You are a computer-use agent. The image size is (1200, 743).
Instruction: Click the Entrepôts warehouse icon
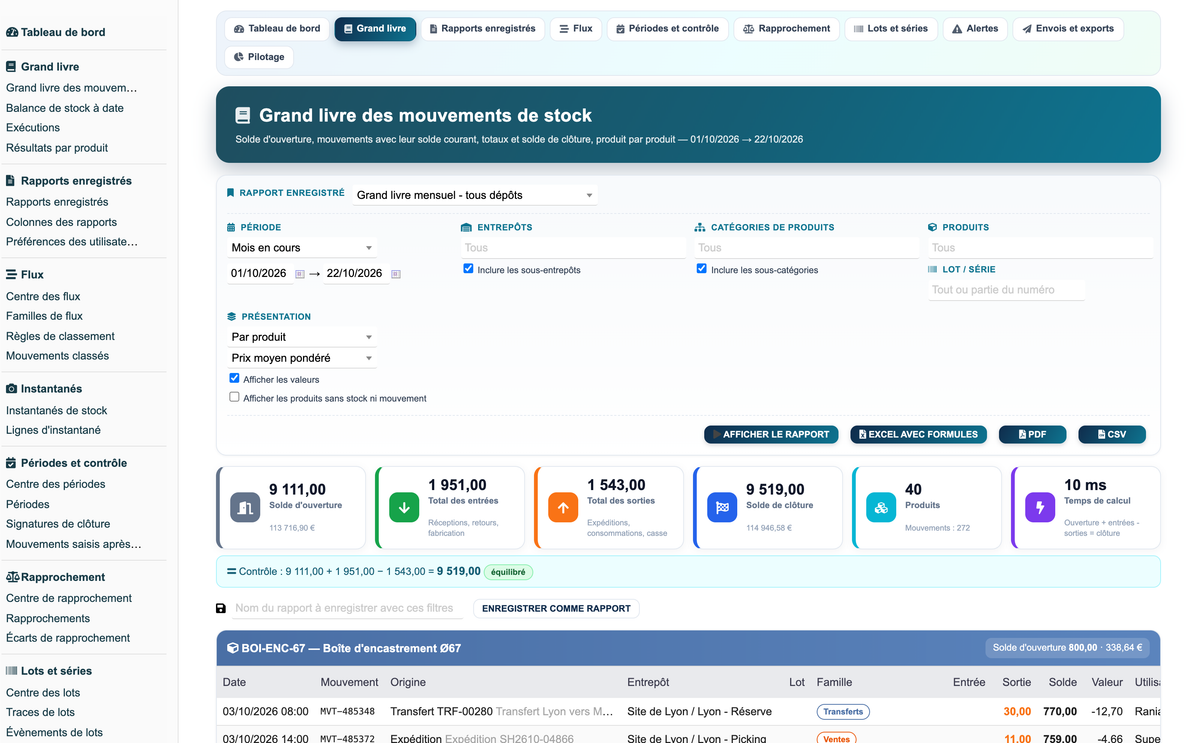click(466, 228)
